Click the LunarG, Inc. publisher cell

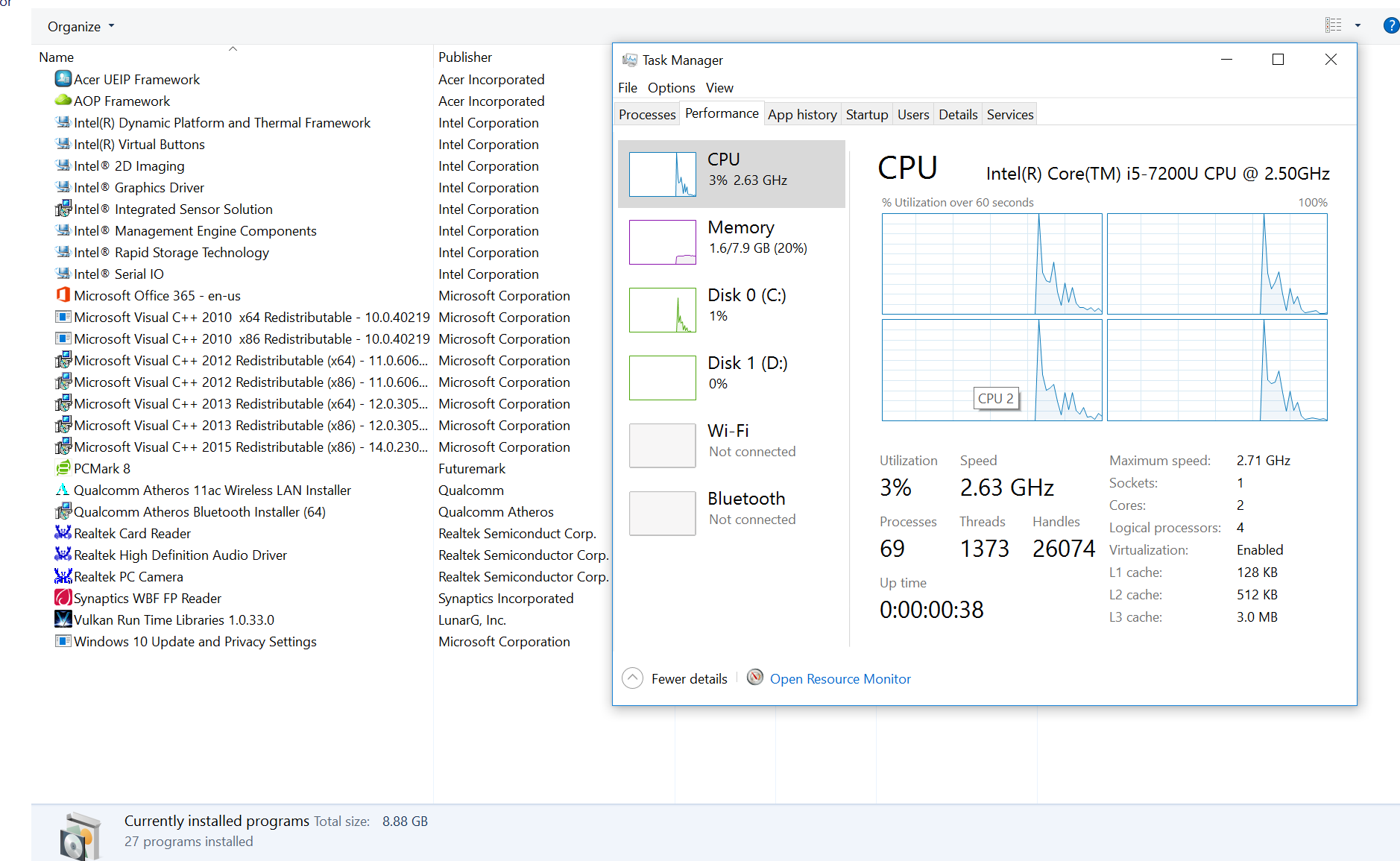pyautogui.click(x=472, y=620)
